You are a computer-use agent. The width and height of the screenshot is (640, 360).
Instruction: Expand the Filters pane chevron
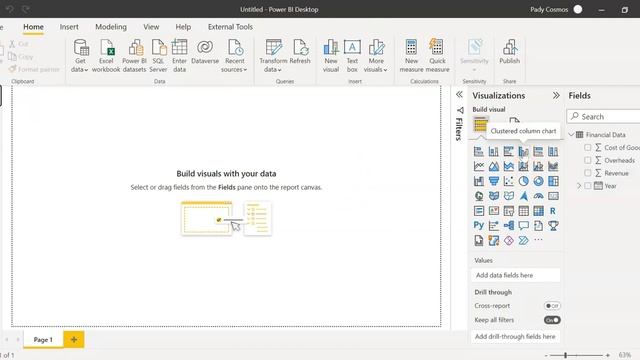459,95
